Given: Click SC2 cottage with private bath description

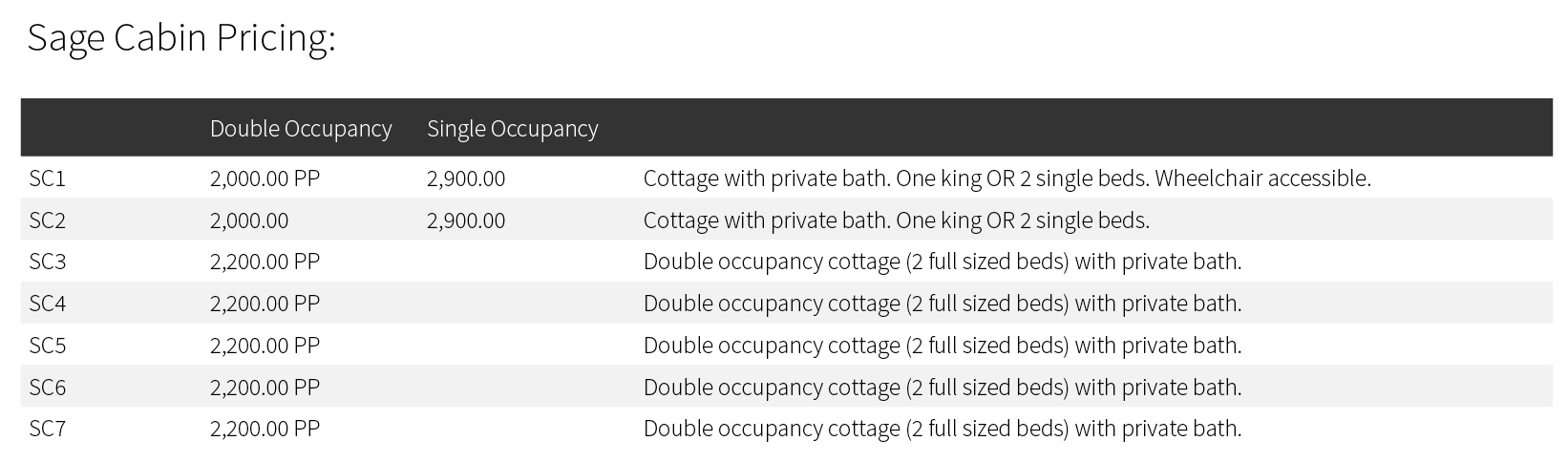Looking at the screenshot, I should point(896,220).
